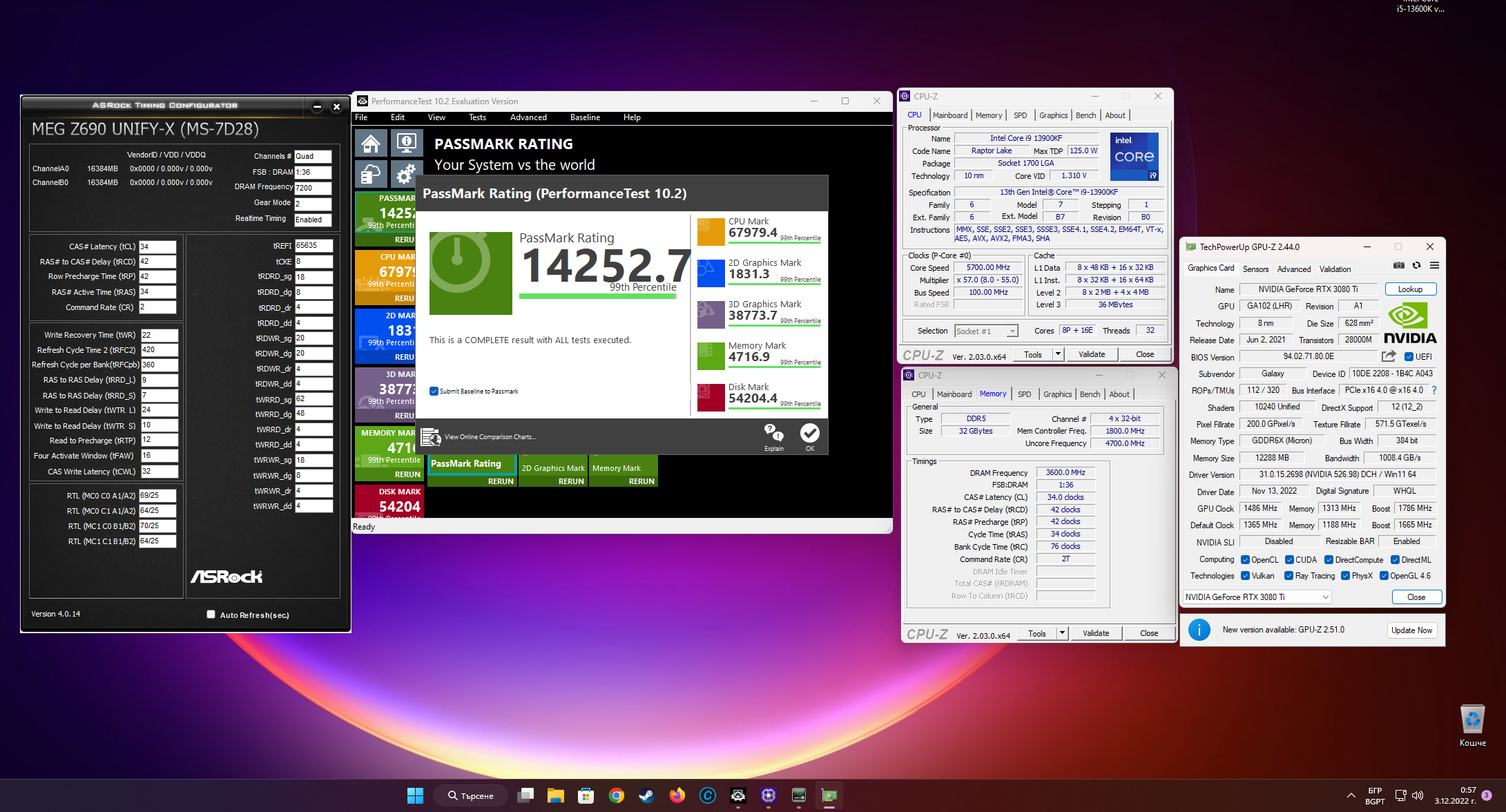Screen dimensions: 1506x812
Task: Open Help menu in PerformanceTest
Action: click(632, 117)
